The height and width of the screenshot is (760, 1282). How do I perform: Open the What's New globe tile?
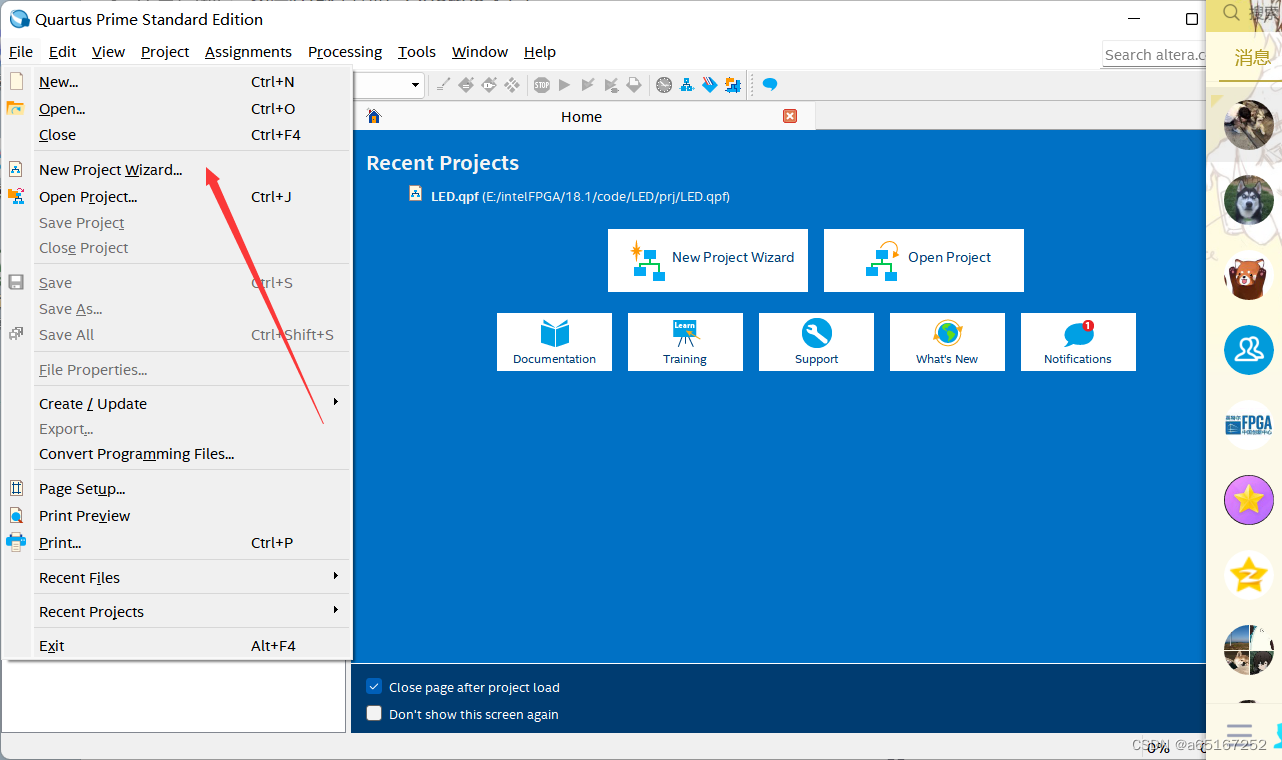(947, 342)
